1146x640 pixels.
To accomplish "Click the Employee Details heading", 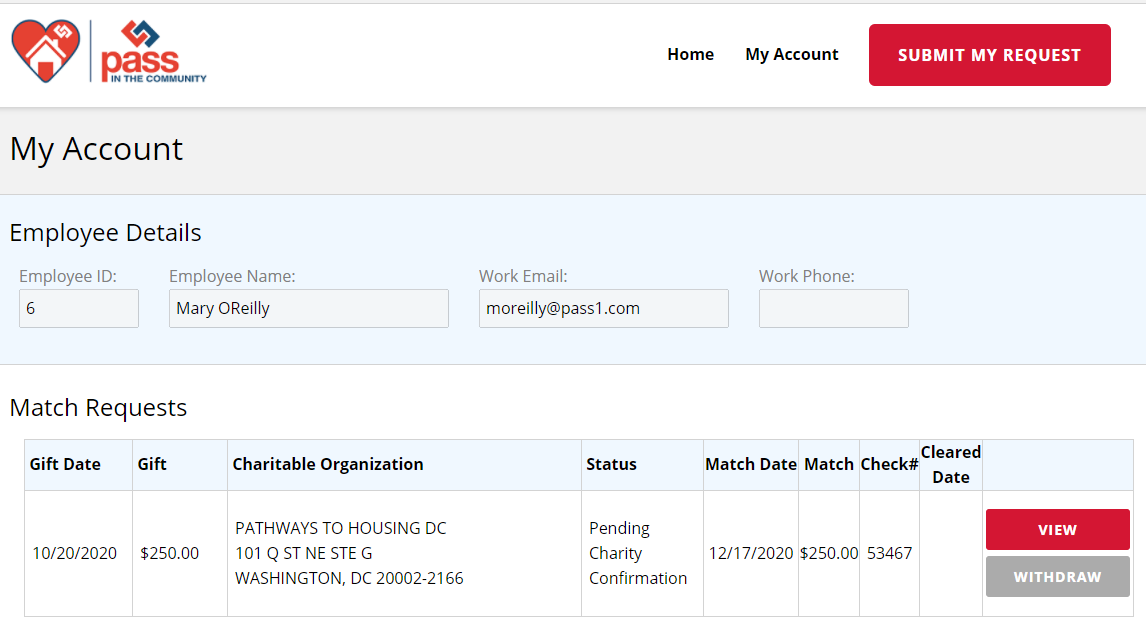I will click(x=105, y=232).
